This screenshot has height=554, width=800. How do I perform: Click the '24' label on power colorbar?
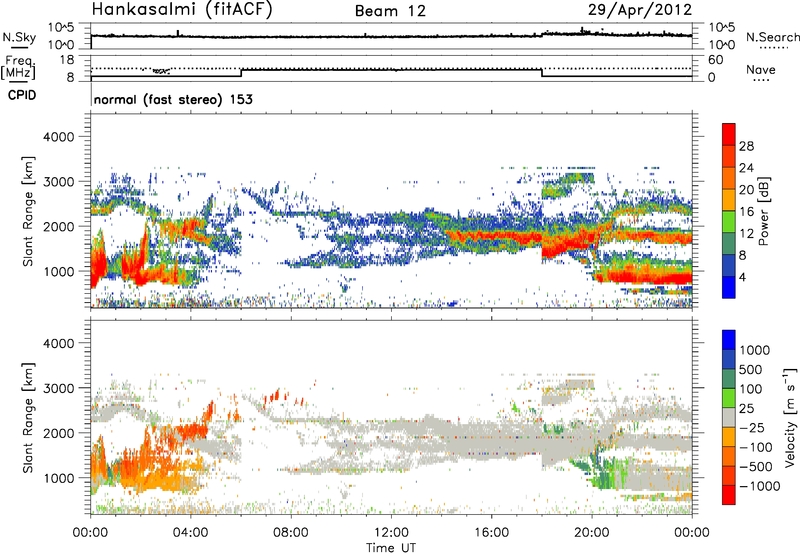(746, 168)
